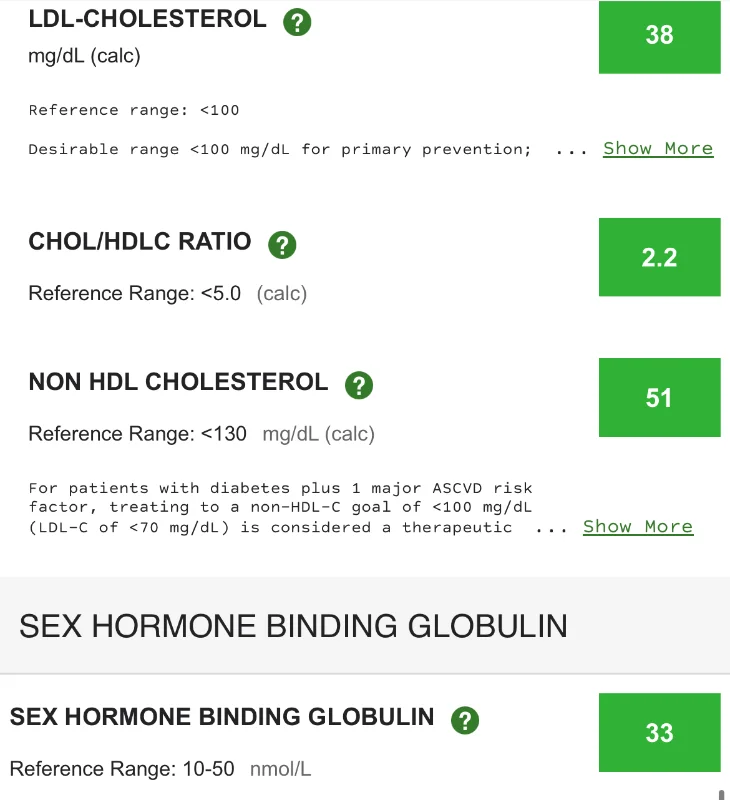The width and height of the screenshot is (730, 800).
Task: Click the Reference range: <100 text
Action: [134, 110]
